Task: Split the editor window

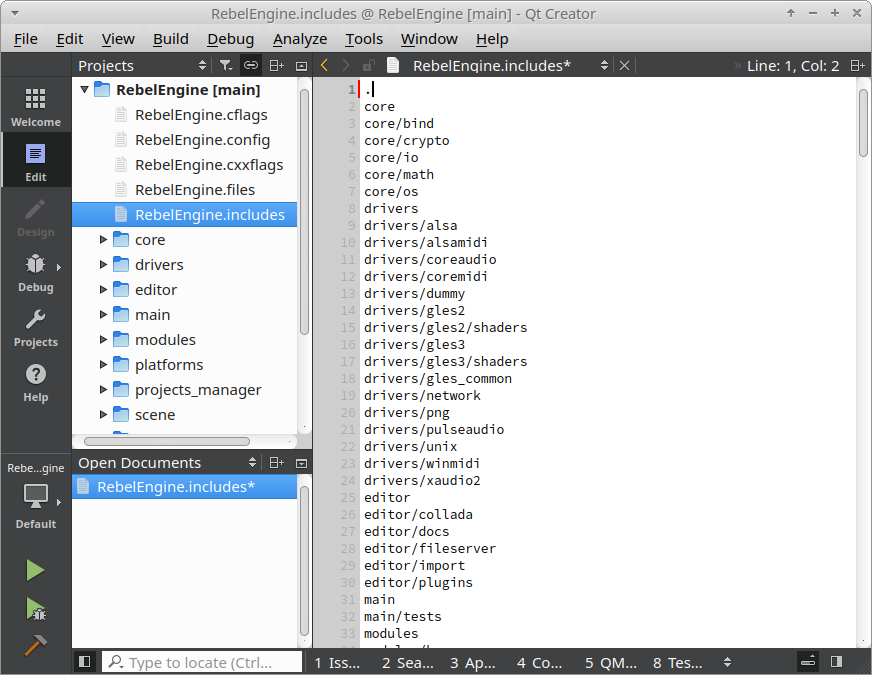Action: [858, 66]
